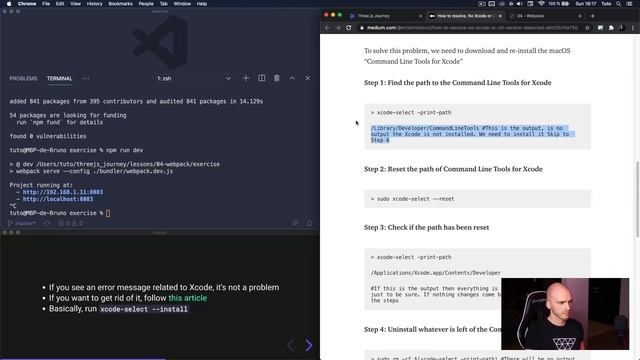Kill the terminal using the trash icon
Image resolution: width=640 pixels, height=360 pixels.
[277, 78]
